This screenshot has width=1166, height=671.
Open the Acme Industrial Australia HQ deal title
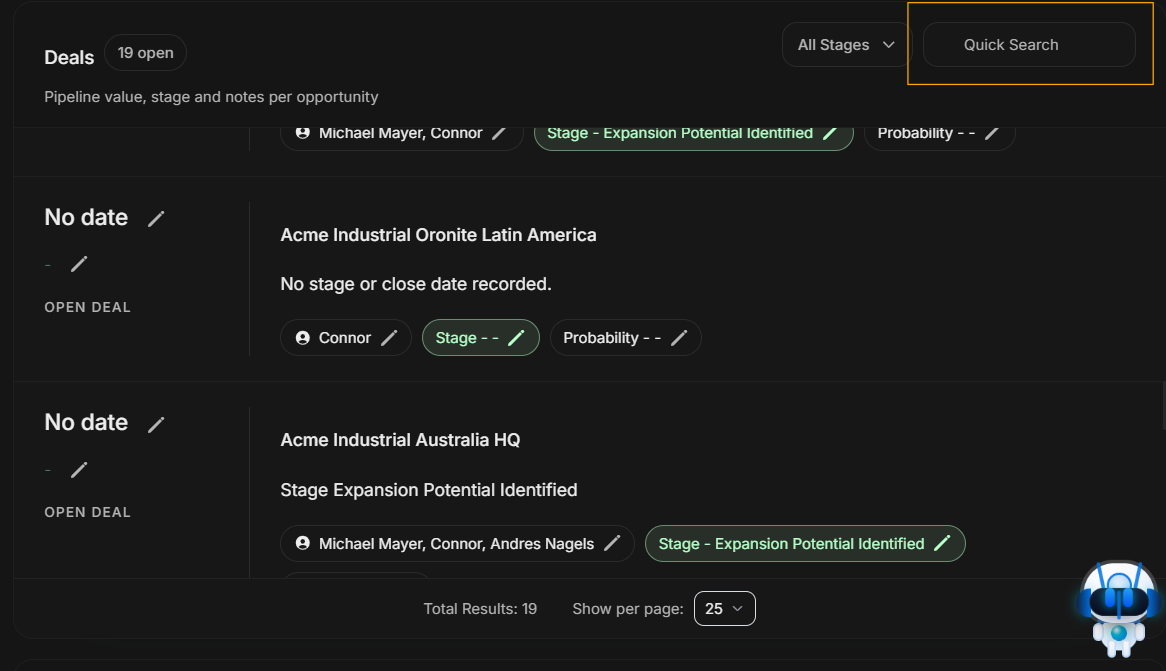(x=400, y=440)
